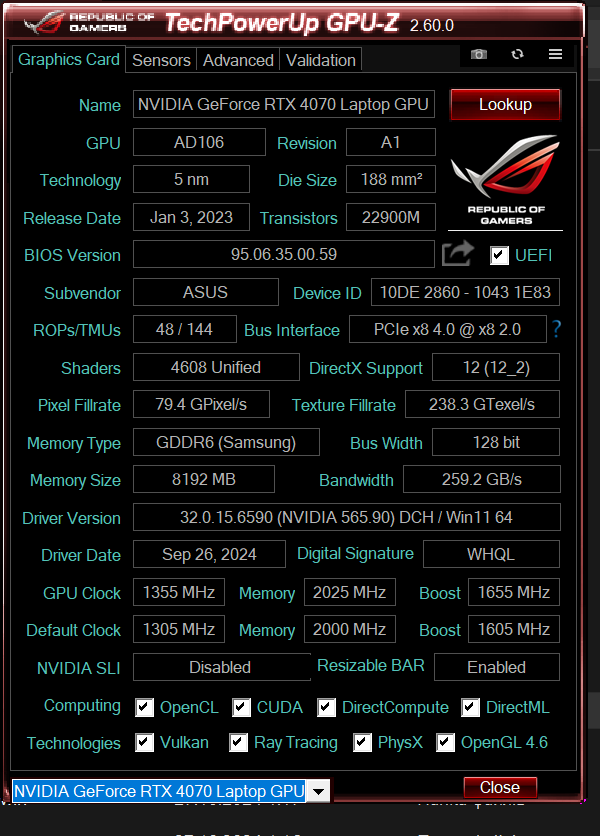Screen dimensions: 600x836
Task: Click the Die Size value 188 mm²
Action: [x=390, y=179]
